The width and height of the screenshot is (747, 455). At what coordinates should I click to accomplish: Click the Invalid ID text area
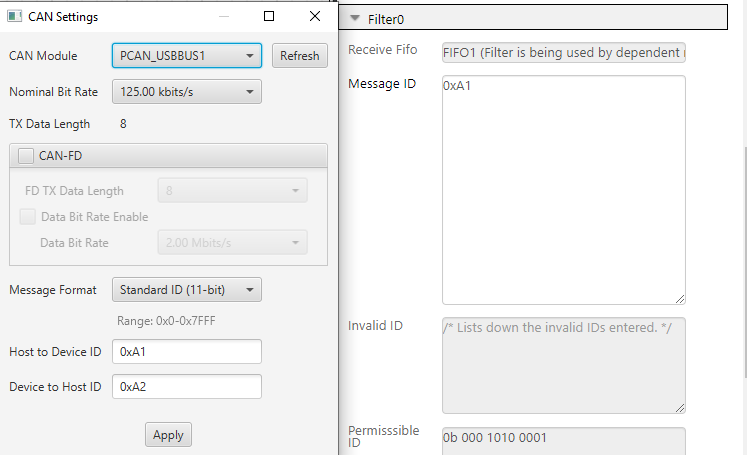coord(563,365)
